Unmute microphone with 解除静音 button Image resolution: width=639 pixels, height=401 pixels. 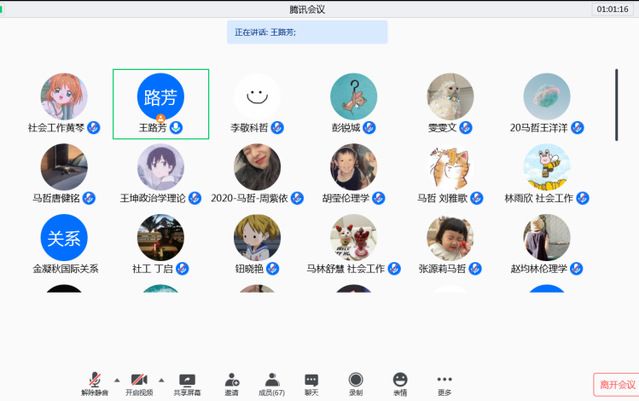pyautogui.click(x=95, y=382)
